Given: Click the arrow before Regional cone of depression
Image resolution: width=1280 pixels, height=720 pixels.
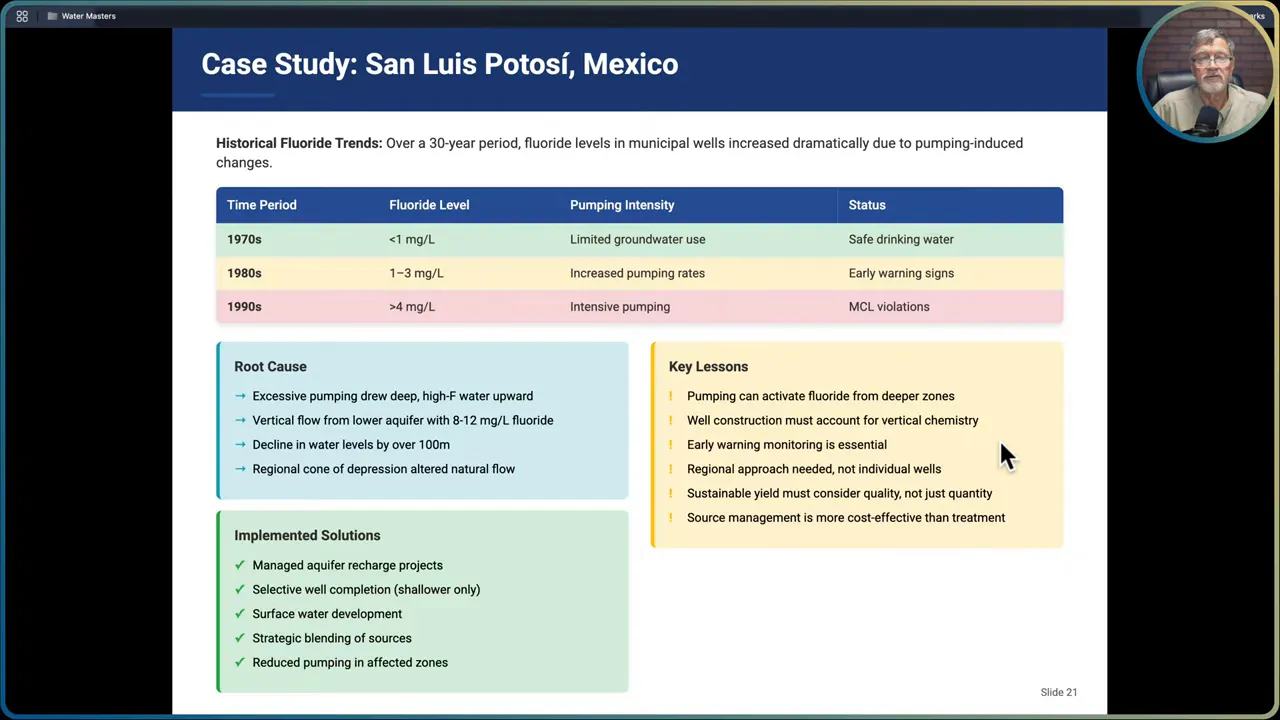Looking at the screenshot, I should (x=240, y=468).
